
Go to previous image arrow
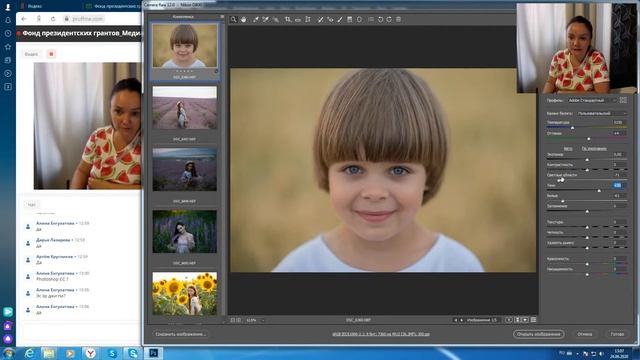click(456, 320)
